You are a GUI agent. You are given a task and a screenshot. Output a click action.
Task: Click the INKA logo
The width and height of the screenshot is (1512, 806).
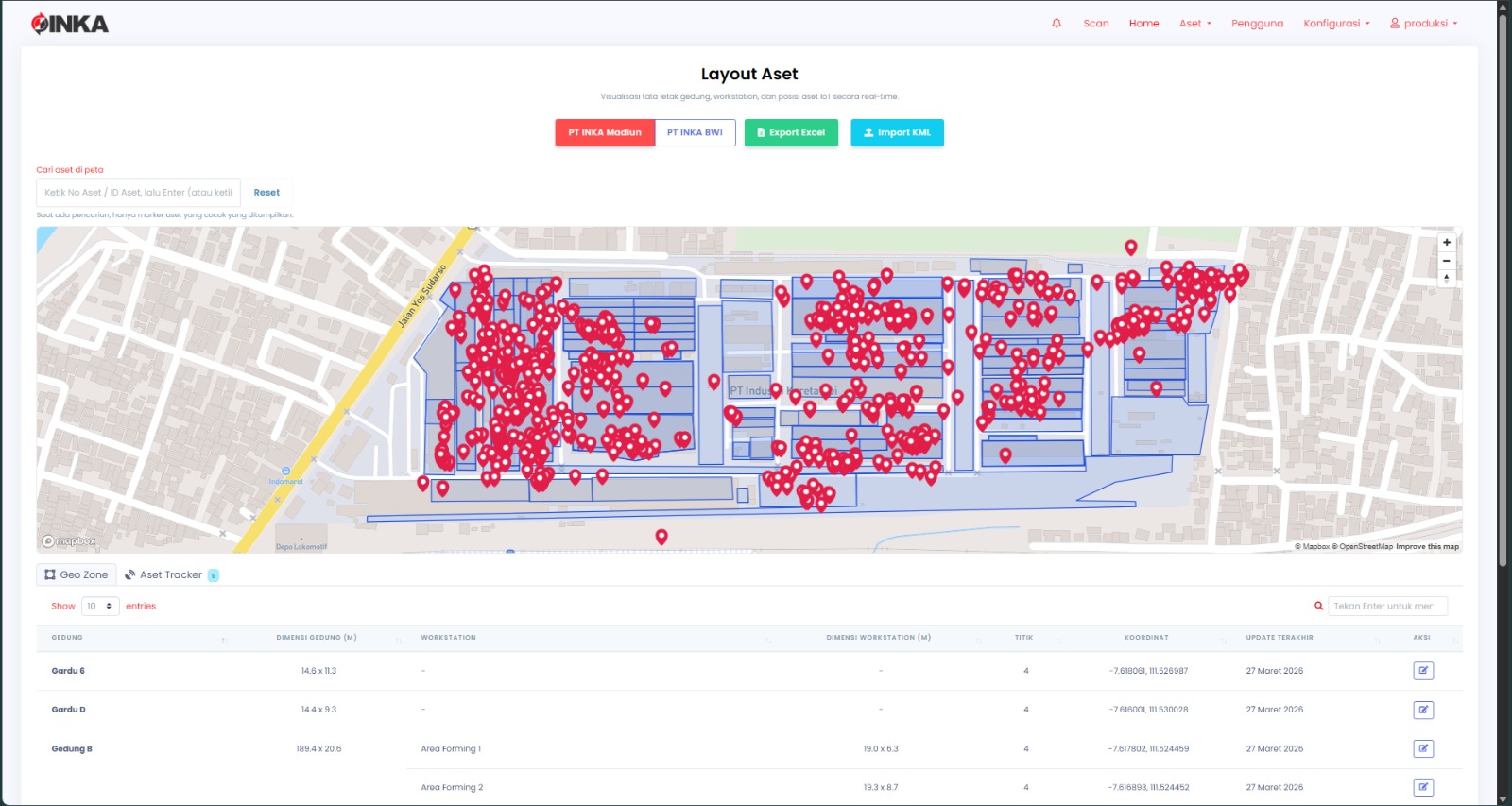[70, 24]
